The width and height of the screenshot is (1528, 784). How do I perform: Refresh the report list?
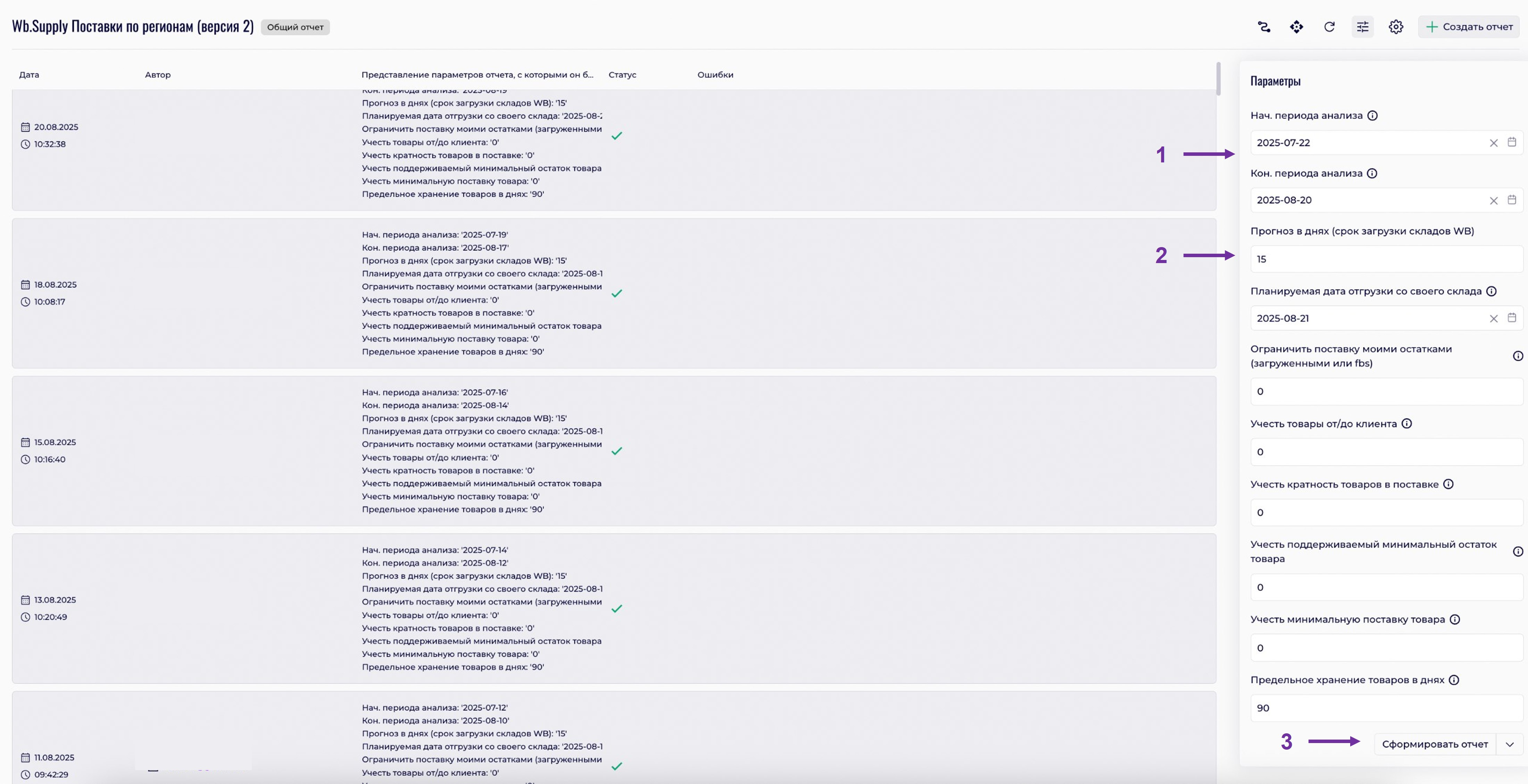click(x=1329, y=27)
